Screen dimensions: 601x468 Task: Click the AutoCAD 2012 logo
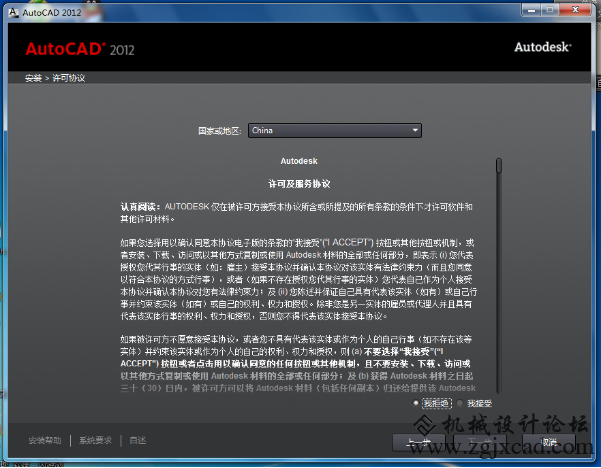coord(80,49)
